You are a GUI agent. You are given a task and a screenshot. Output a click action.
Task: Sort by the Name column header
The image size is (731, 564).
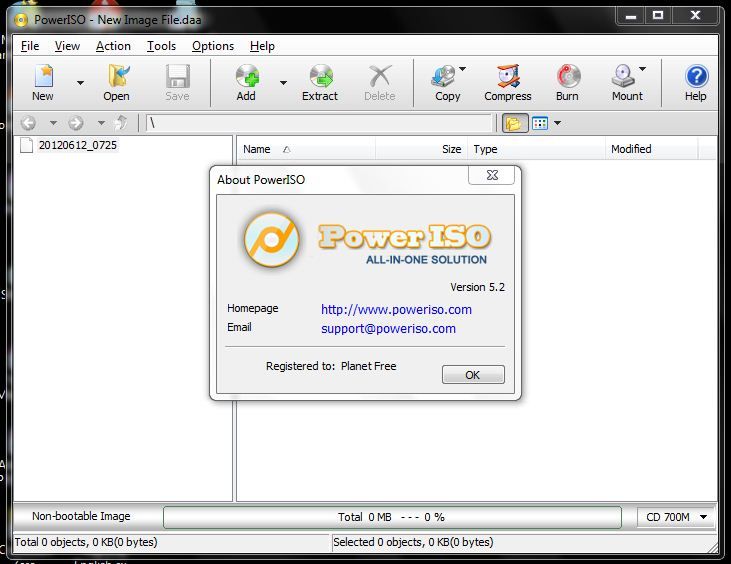tap(307, 149)
